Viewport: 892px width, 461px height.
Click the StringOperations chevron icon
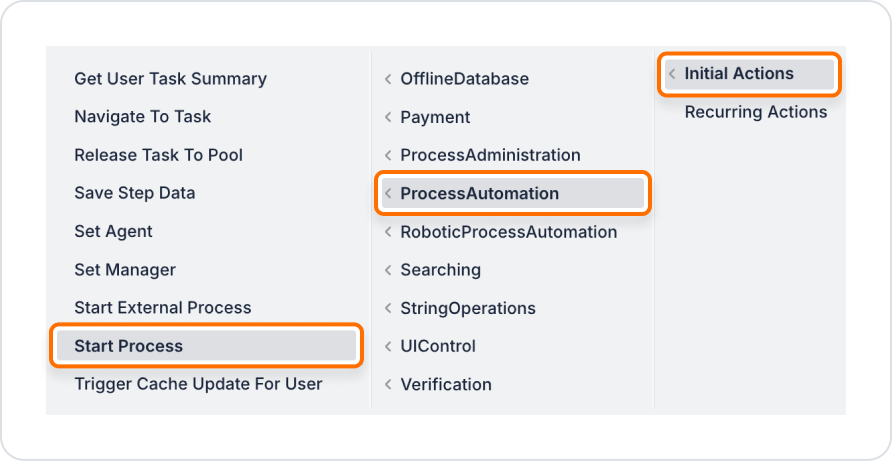[388, 308]
